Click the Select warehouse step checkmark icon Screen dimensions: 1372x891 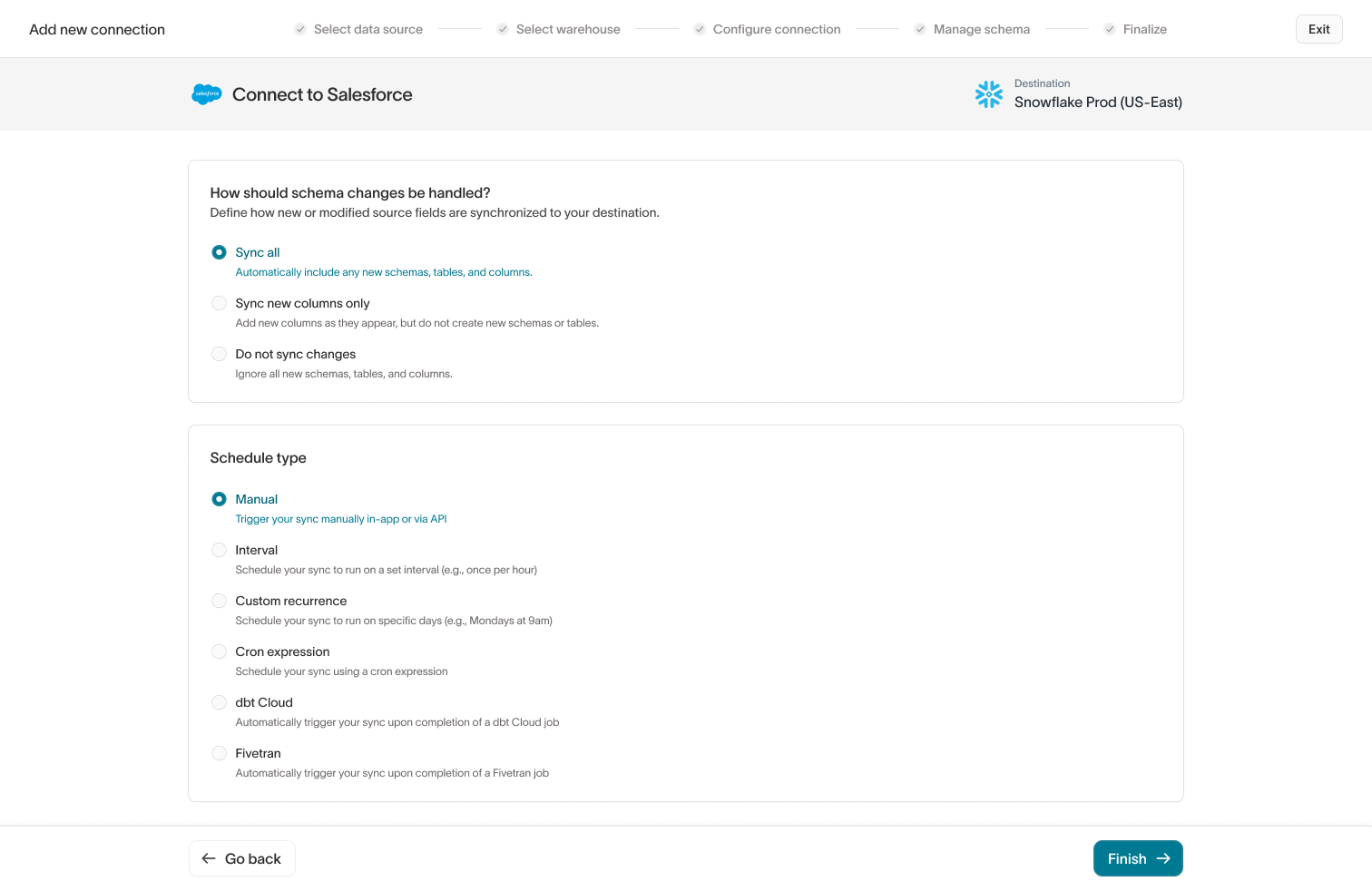click(x=503, y=29)
